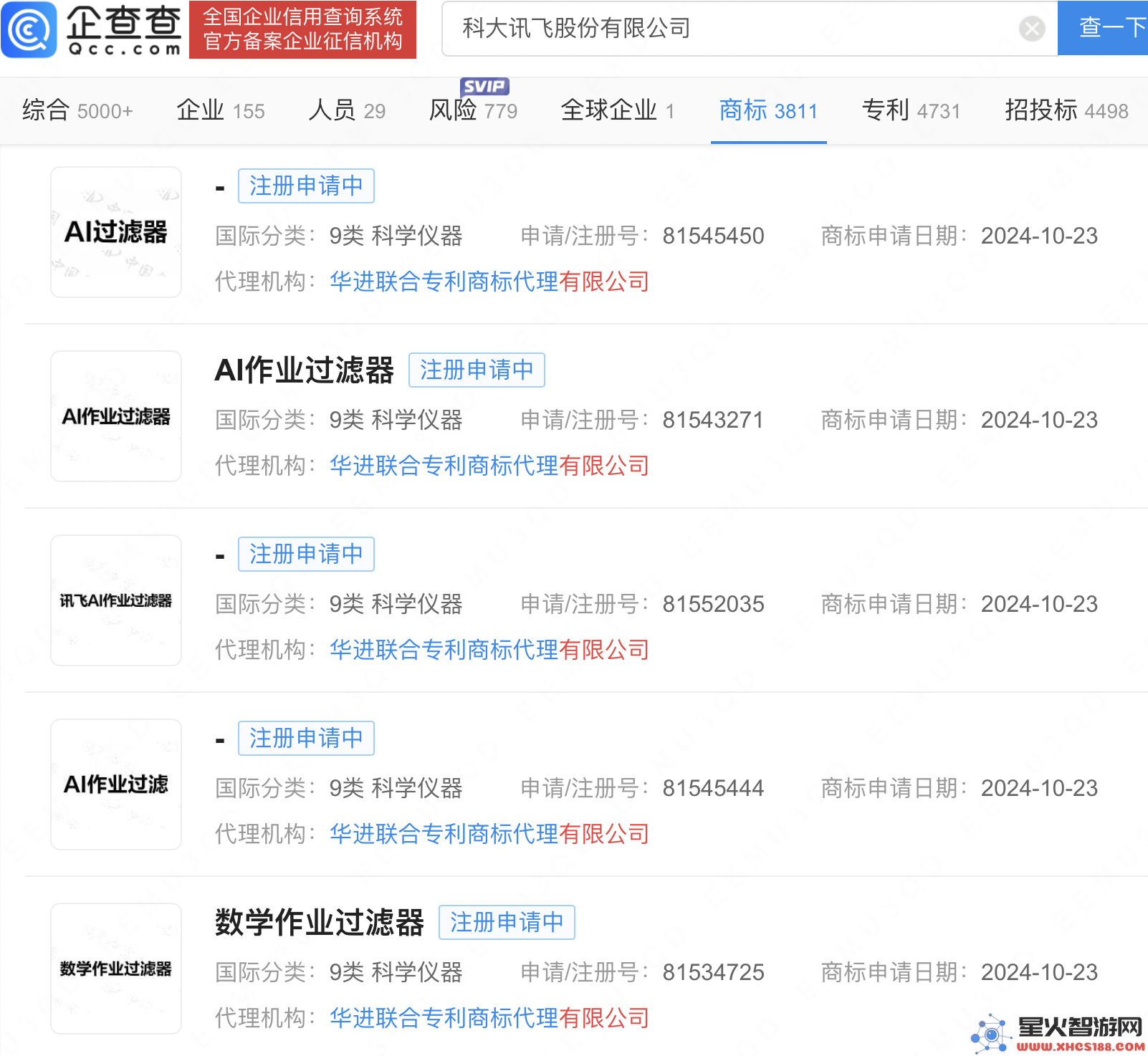Screen dimensions: 1148x1056
Task: Clear the search field with the X icon
Action: tap(1032, 29)
